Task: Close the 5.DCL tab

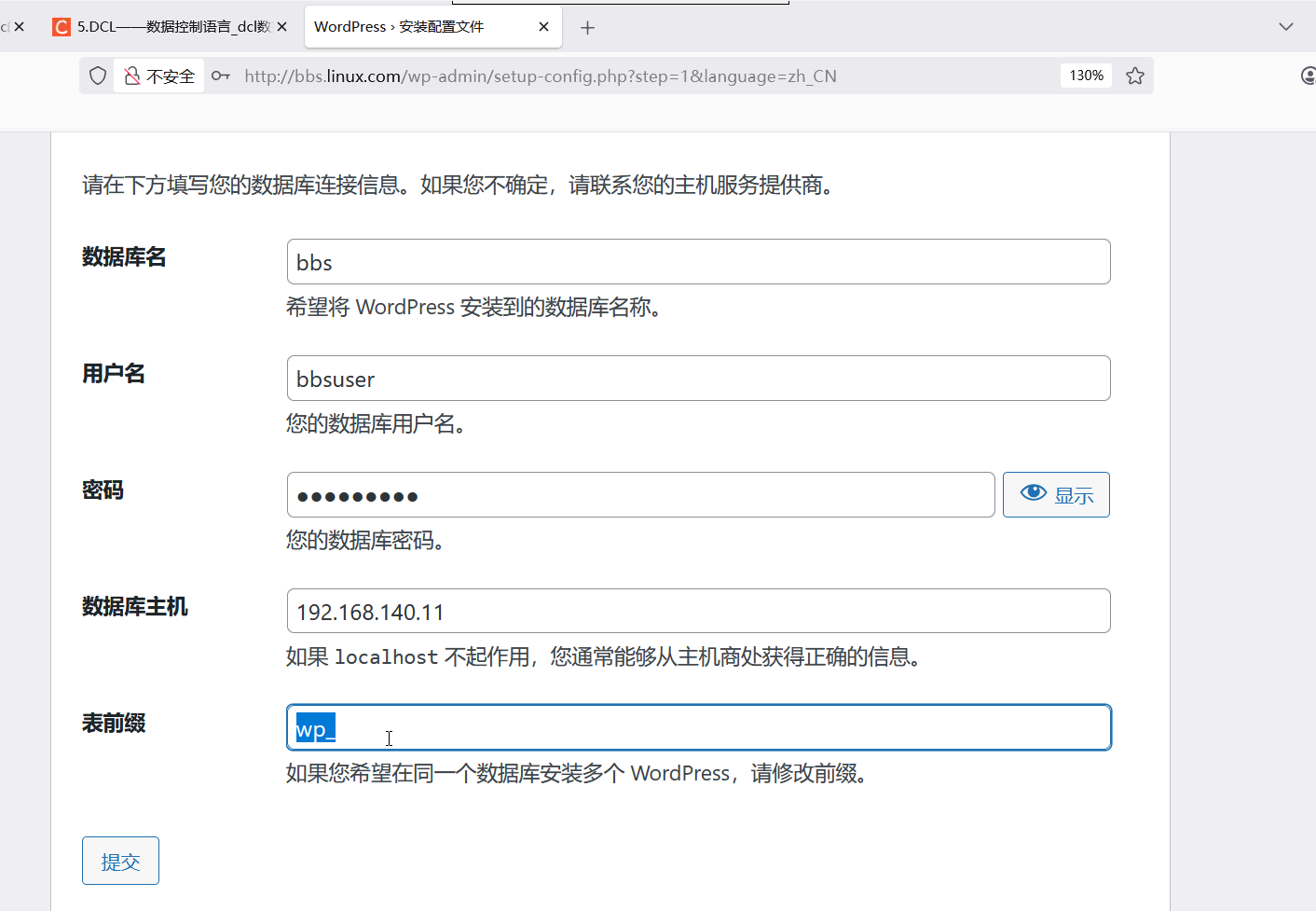Action: [282, 26]
